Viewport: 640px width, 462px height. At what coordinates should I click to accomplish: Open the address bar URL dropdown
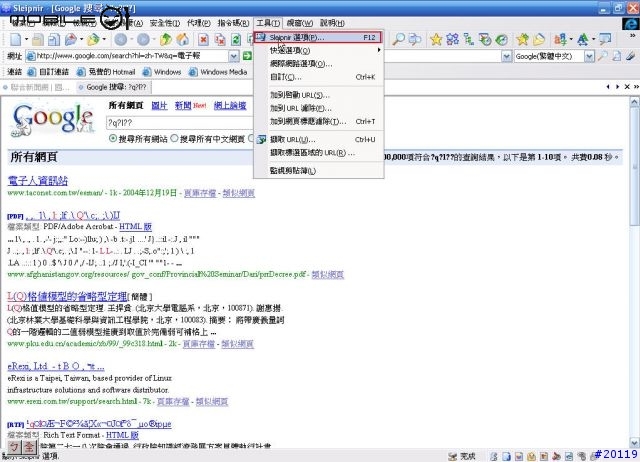(233, 56)
